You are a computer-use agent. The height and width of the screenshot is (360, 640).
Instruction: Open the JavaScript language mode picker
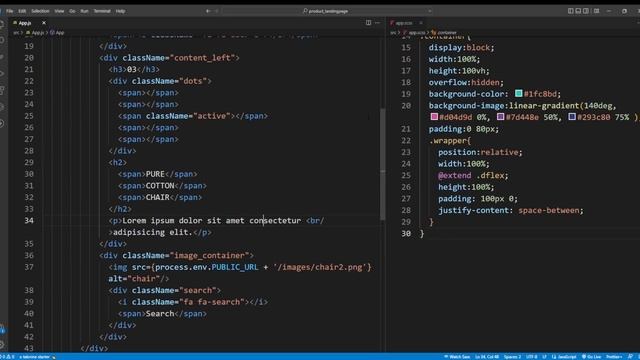[x=564, y=357]
